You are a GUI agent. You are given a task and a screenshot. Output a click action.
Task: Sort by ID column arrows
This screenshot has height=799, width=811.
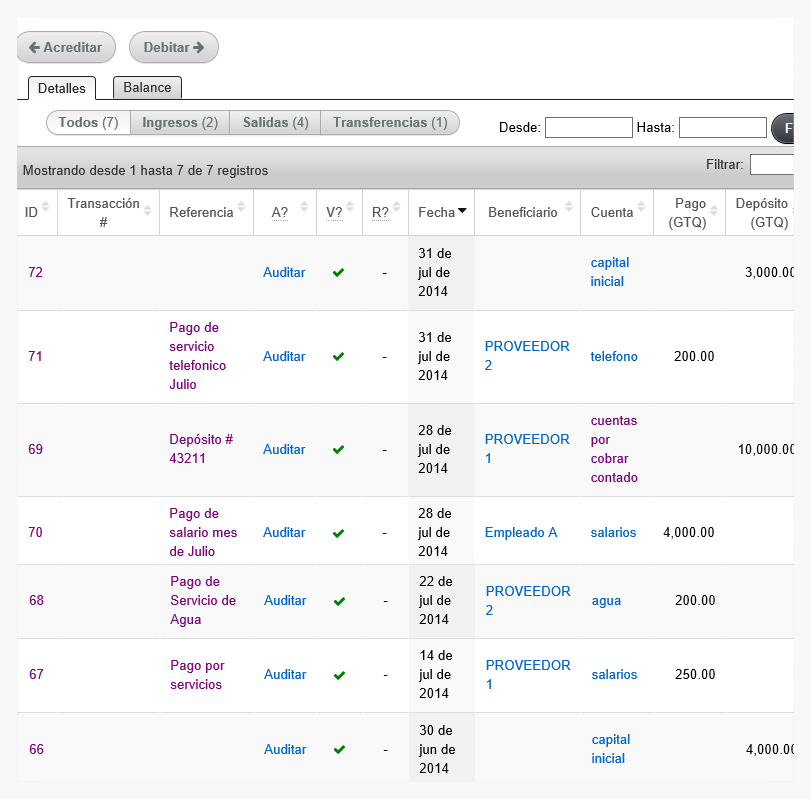(46, 207)
